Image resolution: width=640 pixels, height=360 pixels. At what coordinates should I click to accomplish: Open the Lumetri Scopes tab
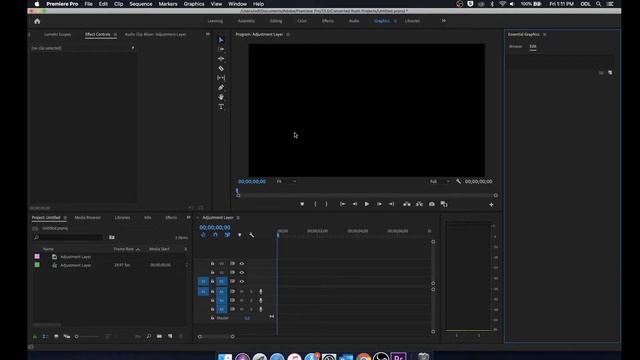tap(58, 34)
